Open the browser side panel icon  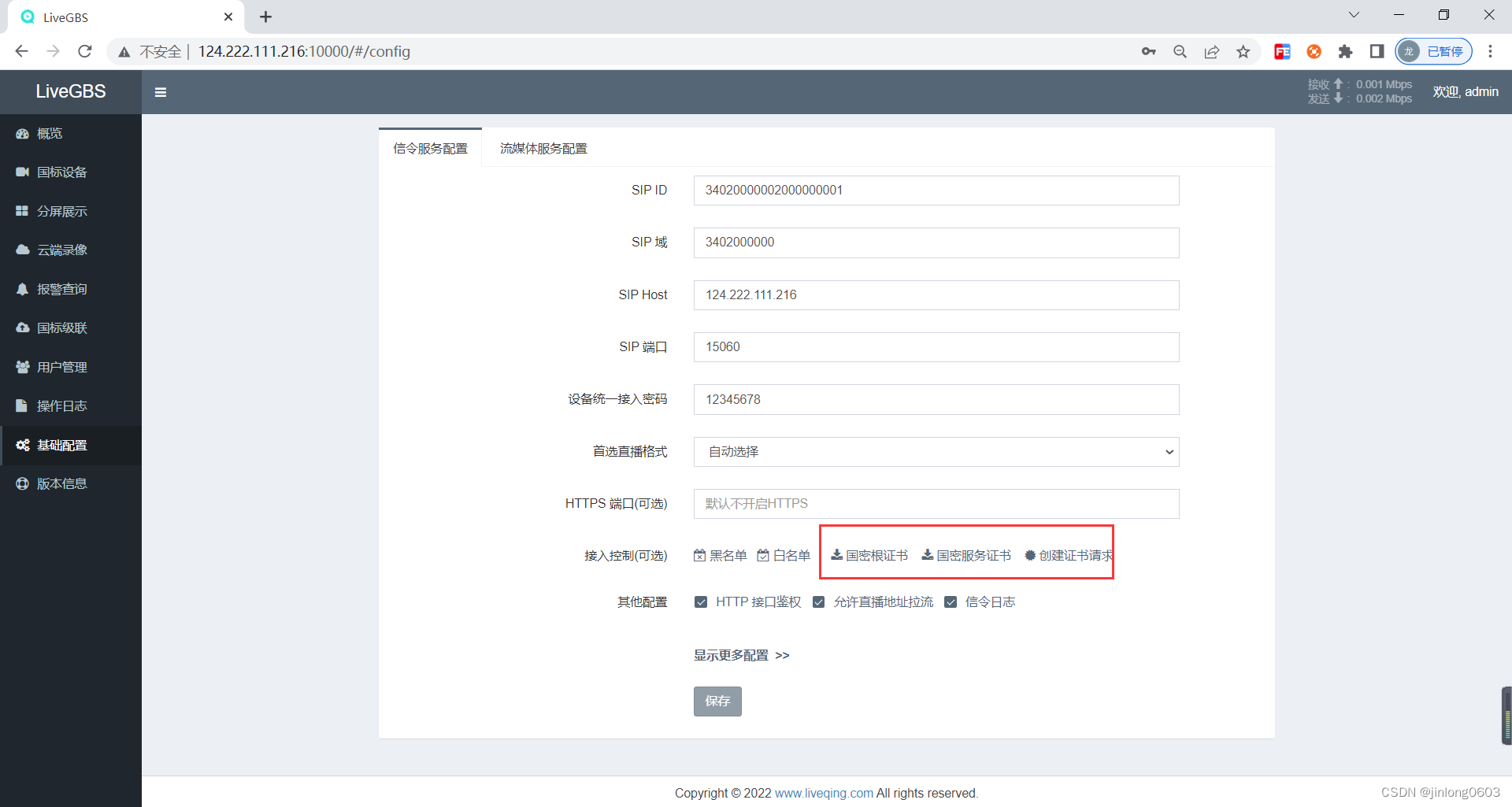pyautogui.click(x=1377, y=51)
